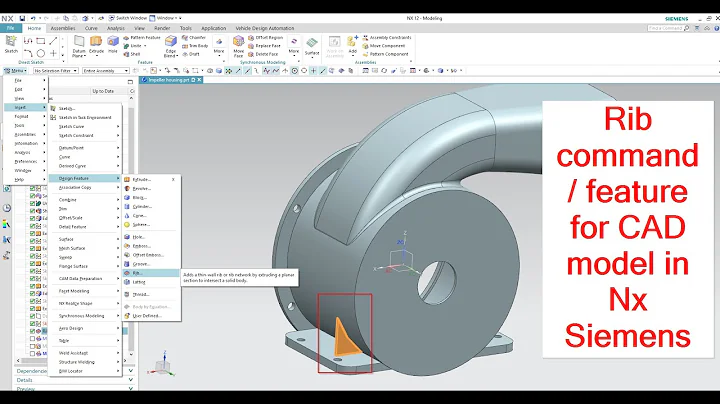720x404 pixels.
Task: Open the Format menu entry
Action: (x=26, y=117)
